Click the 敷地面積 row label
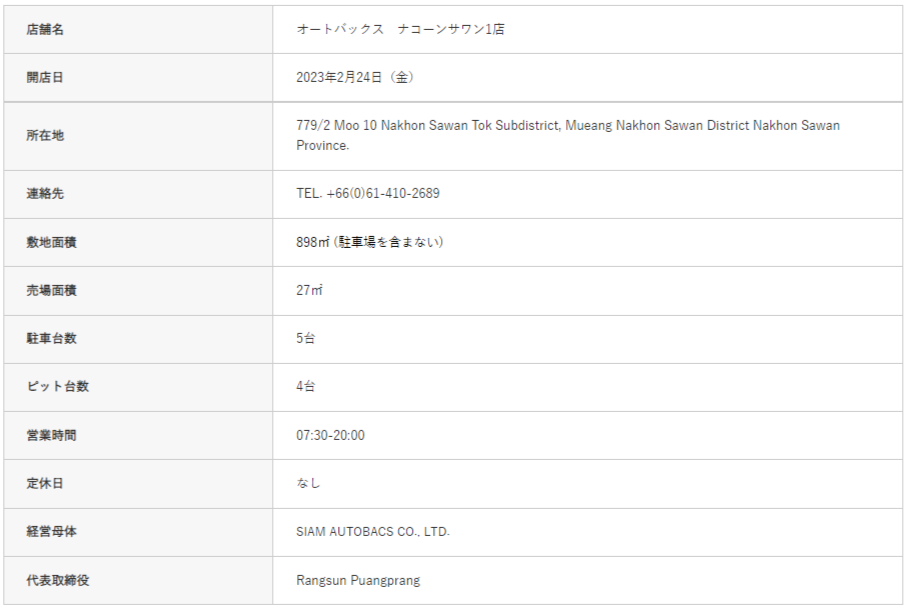The height and width of the screenshot is (607, 908). click(51, 242)
